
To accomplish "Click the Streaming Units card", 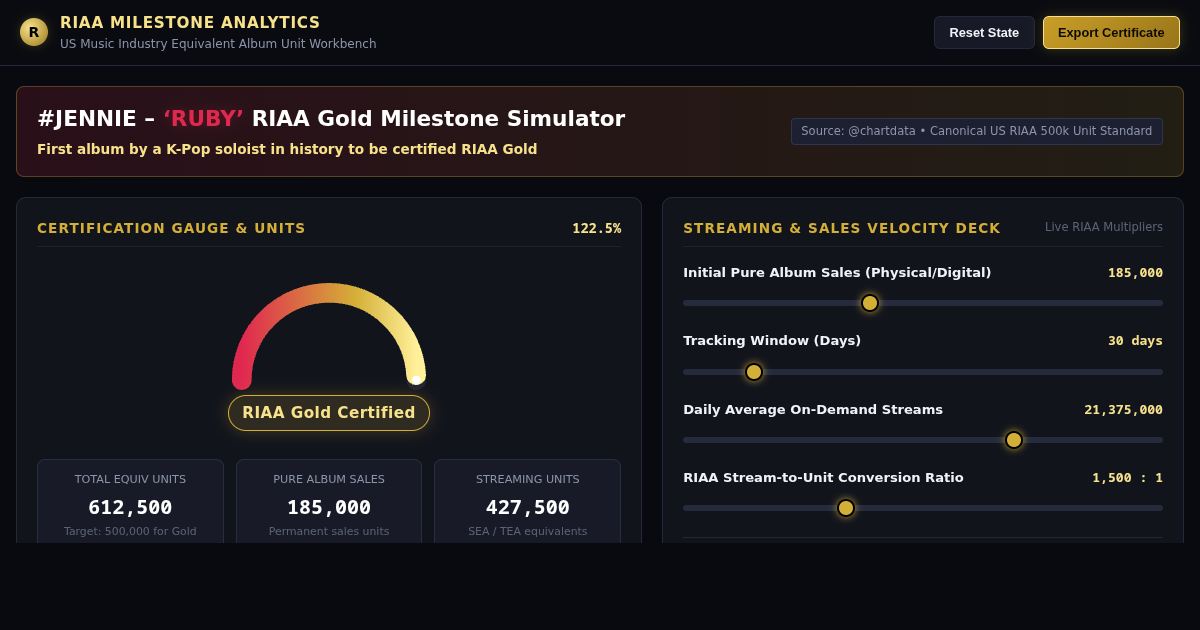I will point(528,501).
